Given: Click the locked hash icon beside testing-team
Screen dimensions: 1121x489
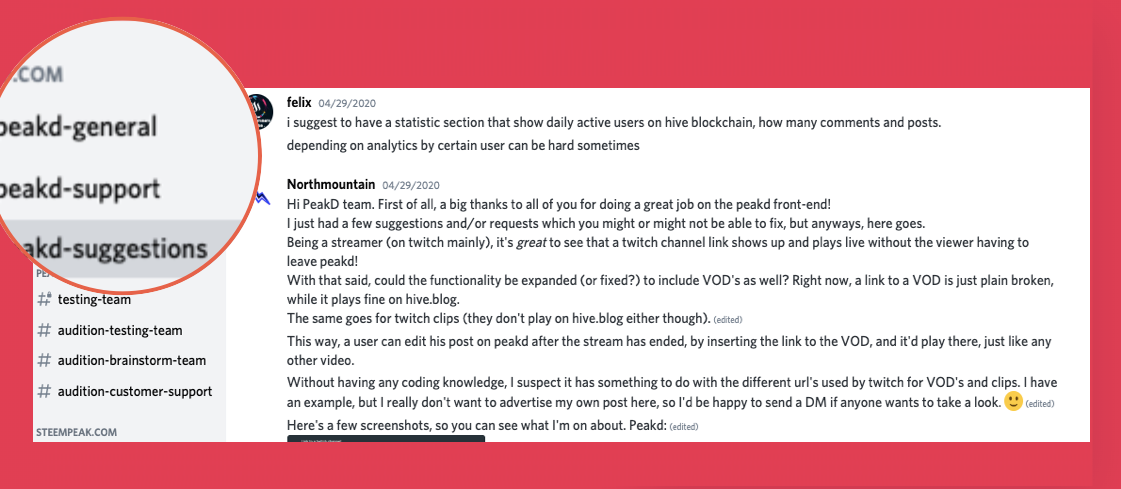Looking at the screenshot, I should 44,300.
